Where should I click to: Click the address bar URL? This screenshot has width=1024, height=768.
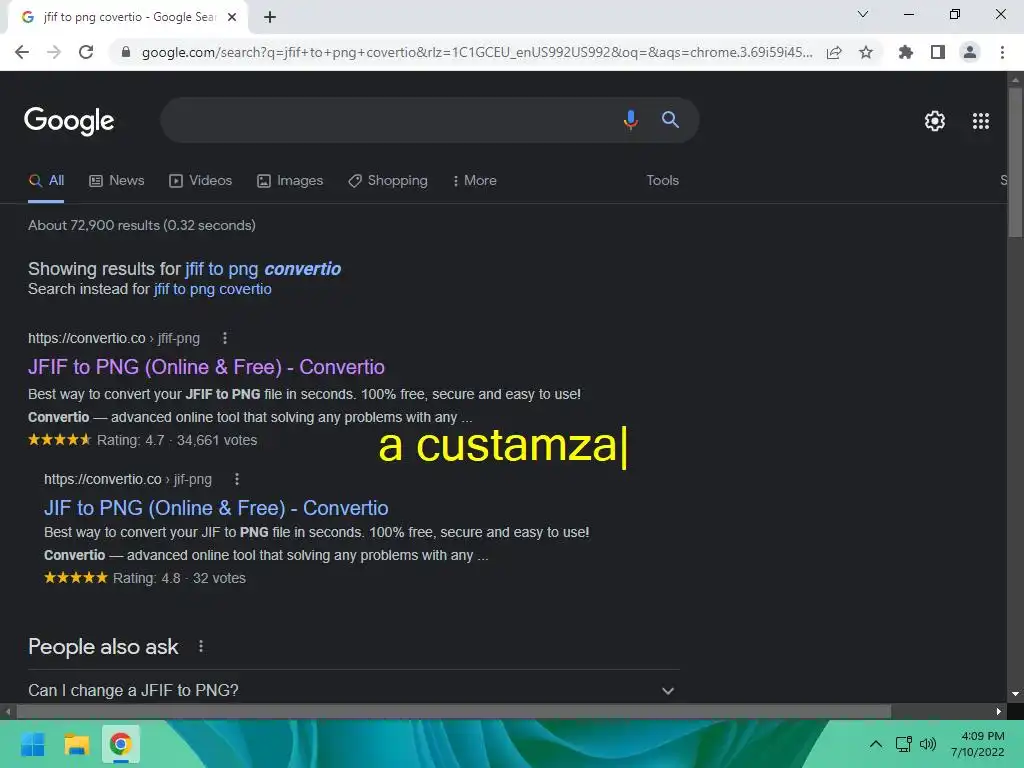477,52
